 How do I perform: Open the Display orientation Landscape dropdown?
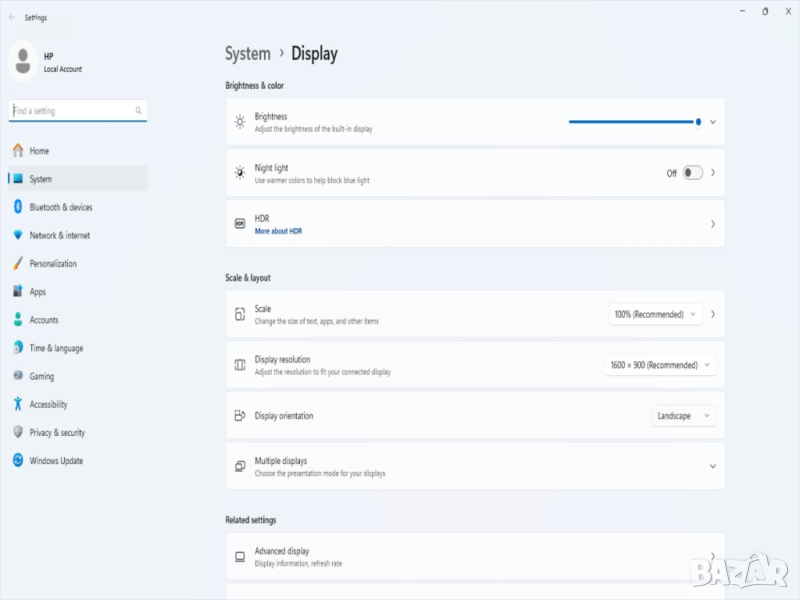click(684, 416)
